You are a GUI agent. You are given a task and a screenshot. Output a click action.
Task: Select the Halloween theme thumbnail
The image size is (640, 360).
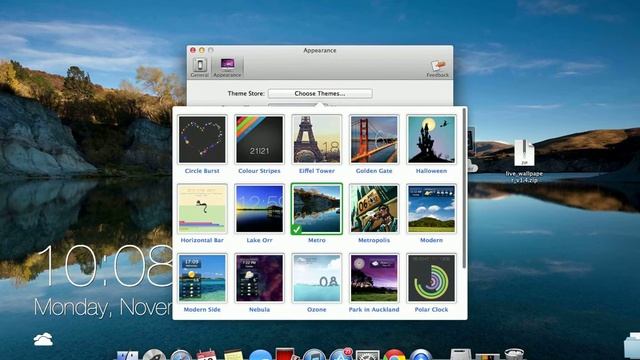(x=431, y=140)
